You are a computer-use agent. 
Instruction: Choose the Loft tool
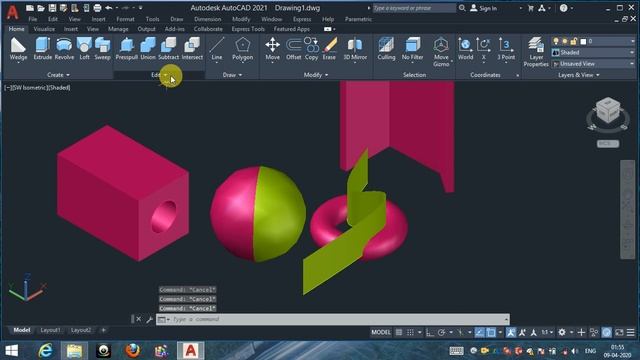tap(84, 49)
